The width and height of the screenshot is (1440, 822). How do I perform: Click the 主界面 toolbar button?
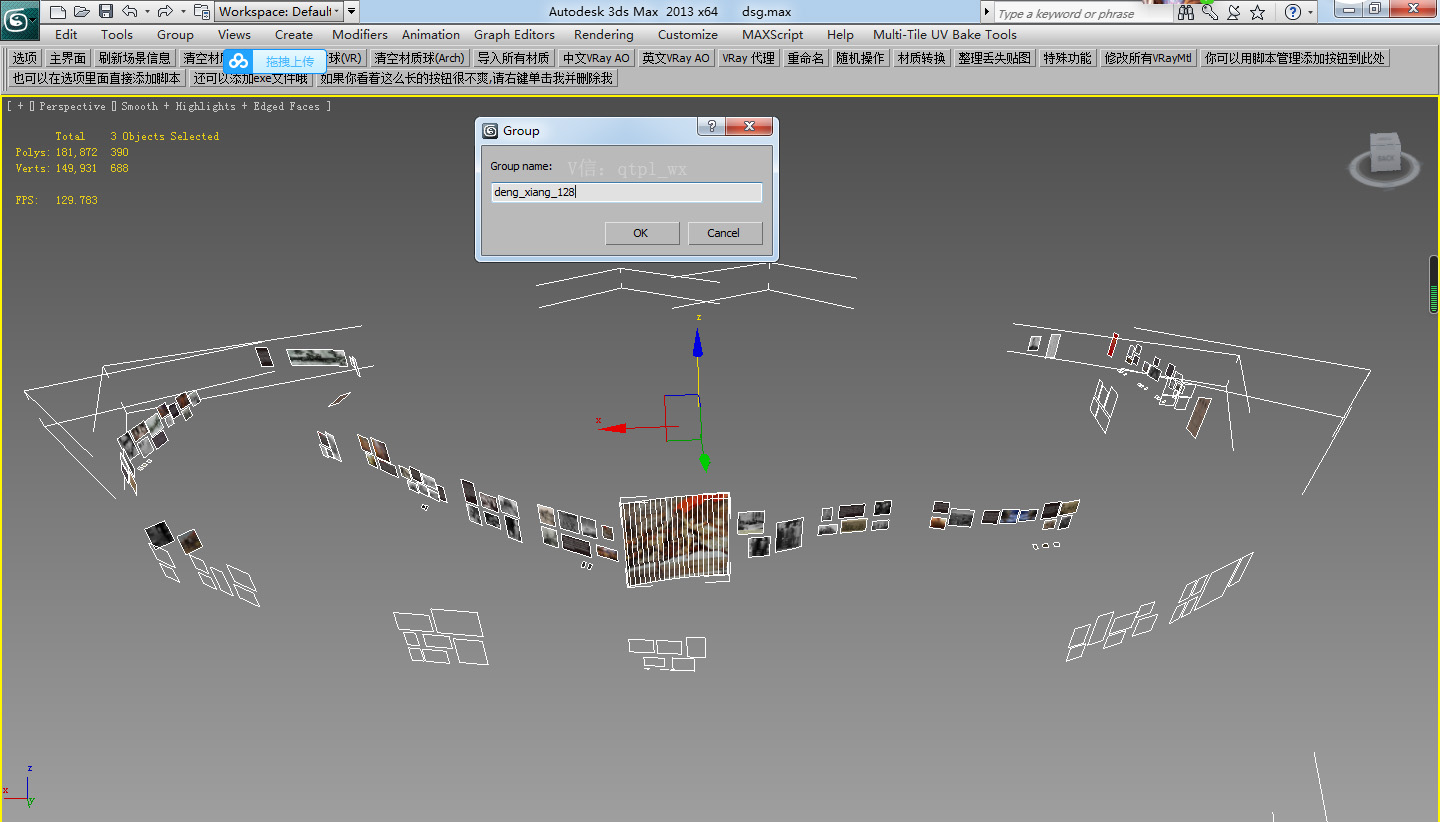[x=68, y=58]
